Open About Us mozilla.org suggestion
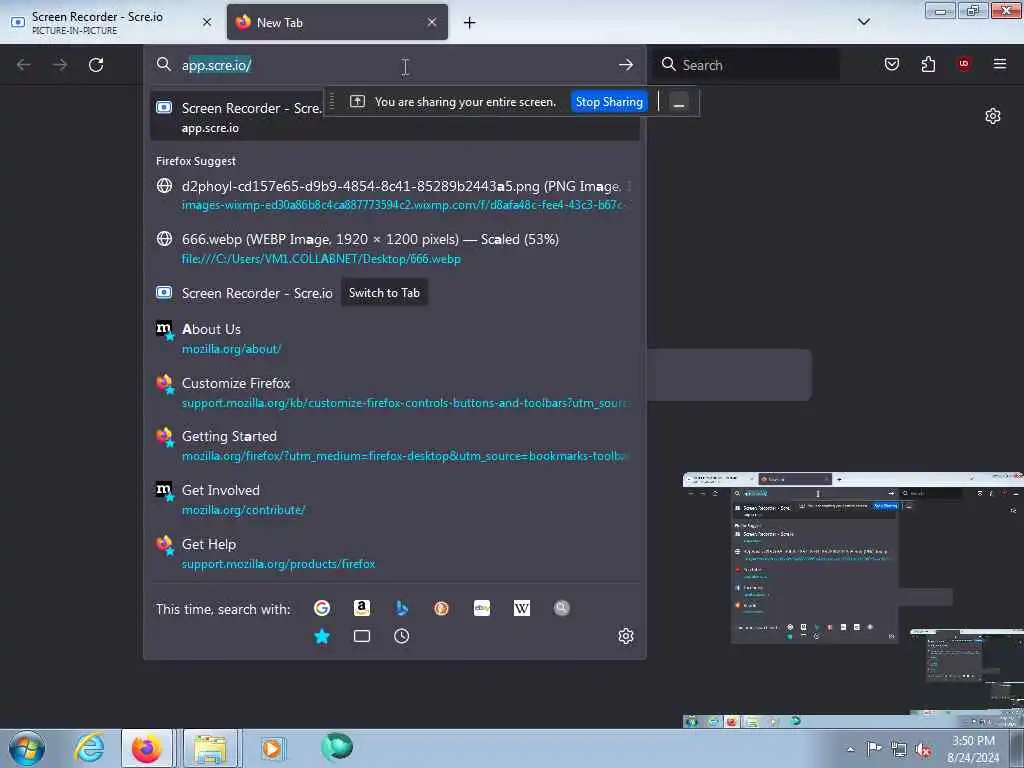The width and height of the screenshot is (1024, 768). [x=394, y=338]
